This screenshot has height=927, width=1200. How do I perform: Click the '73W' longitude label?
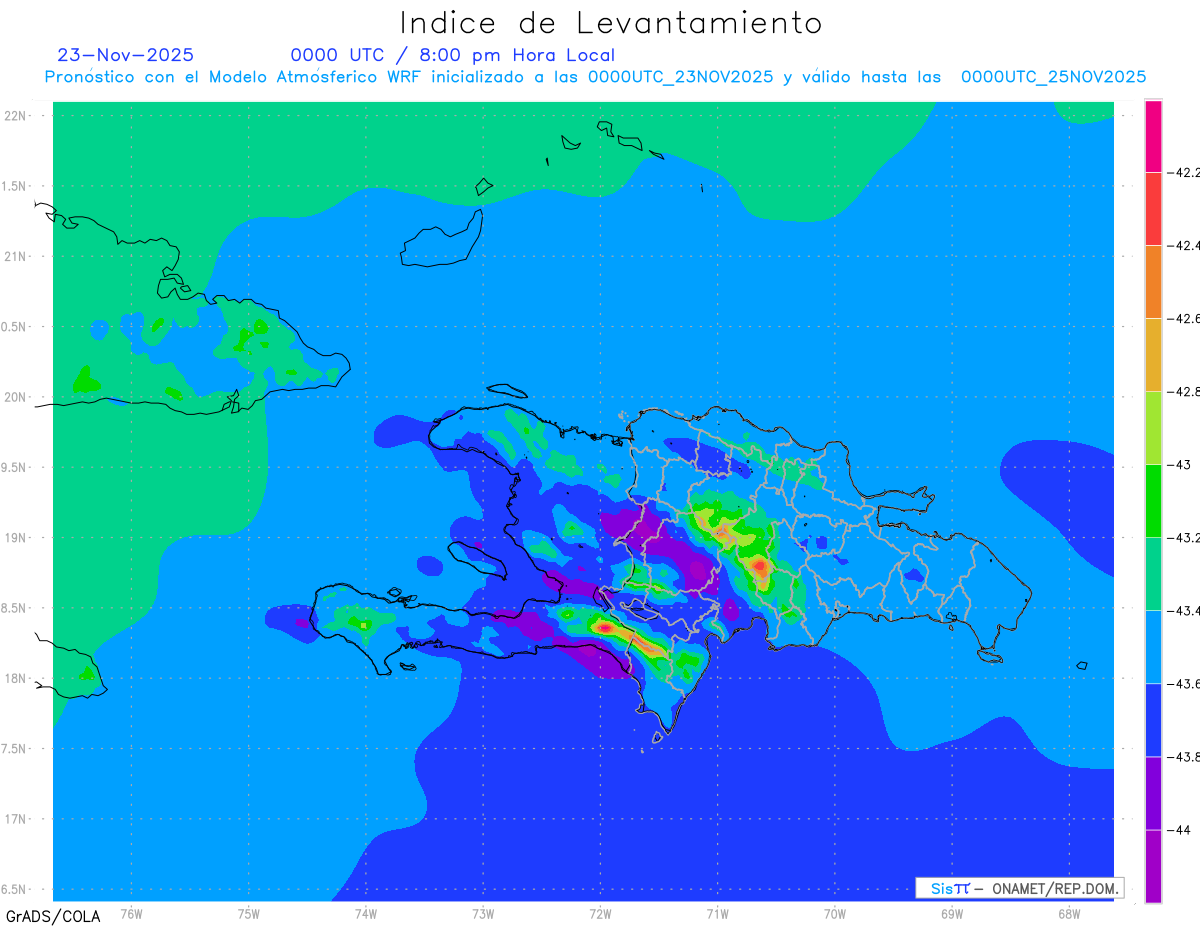click(483, 913)
